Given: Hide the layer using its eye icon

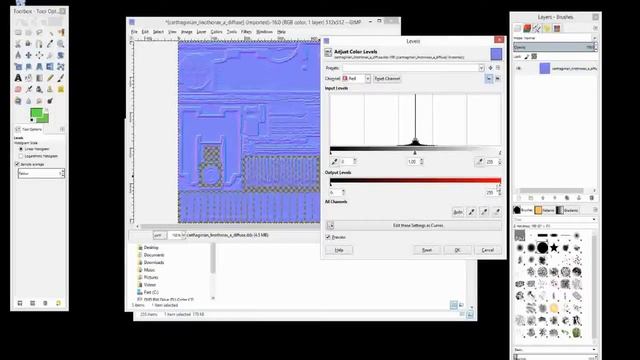Looking at the screenshot, I should pyautogui.click(x=519, y=69).
